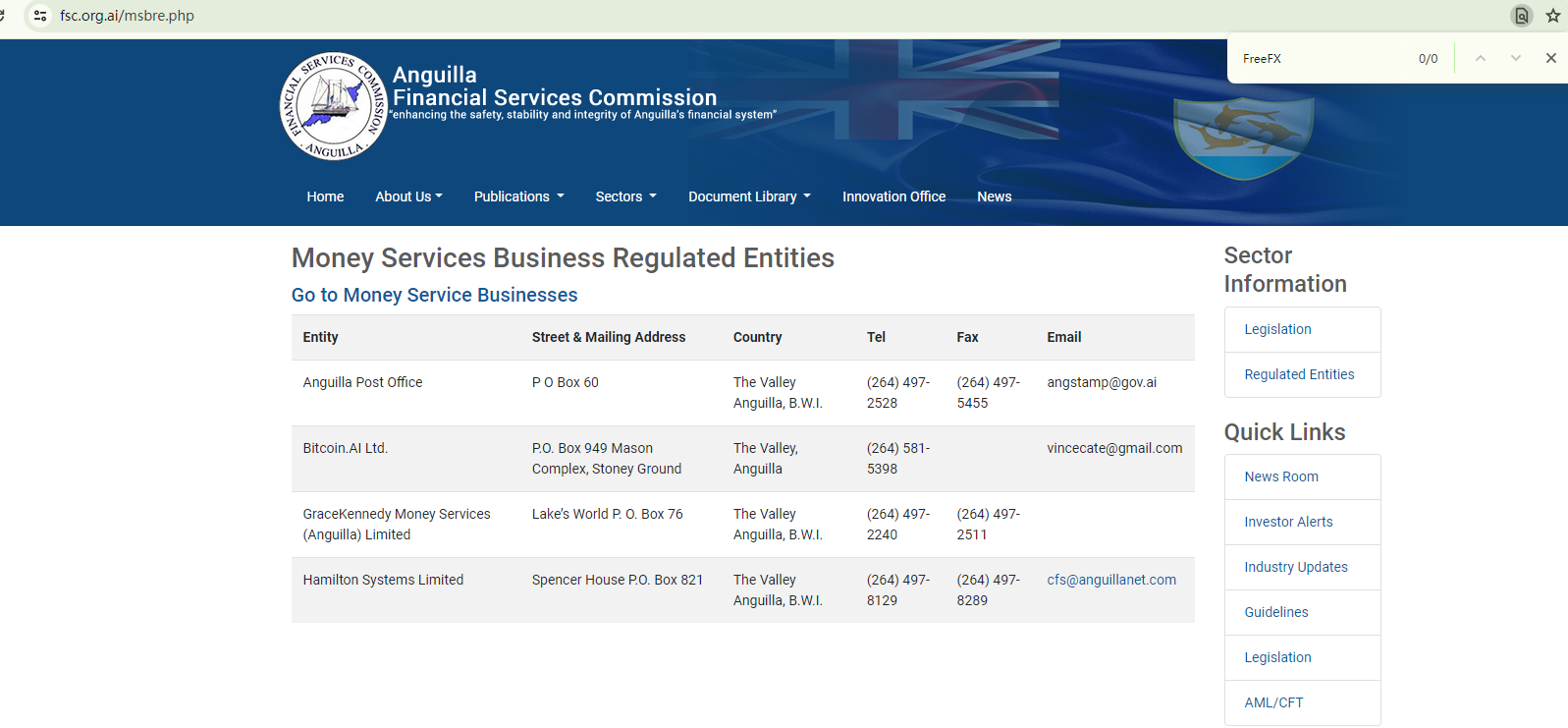
Task: Open Investor Alerts quick link
Action: pyautogui.click(x=1288, y=522)
